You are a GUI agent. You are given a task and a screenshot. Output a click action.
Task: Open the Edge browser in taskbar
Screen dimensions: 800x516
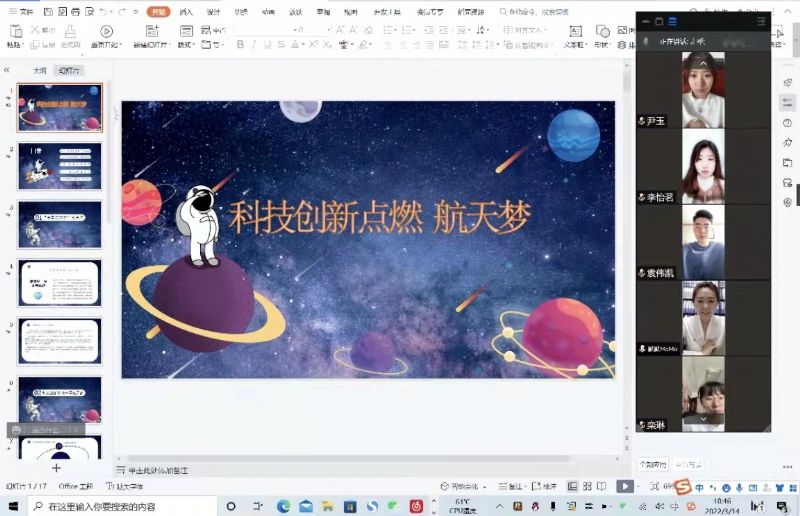[283, 506]
